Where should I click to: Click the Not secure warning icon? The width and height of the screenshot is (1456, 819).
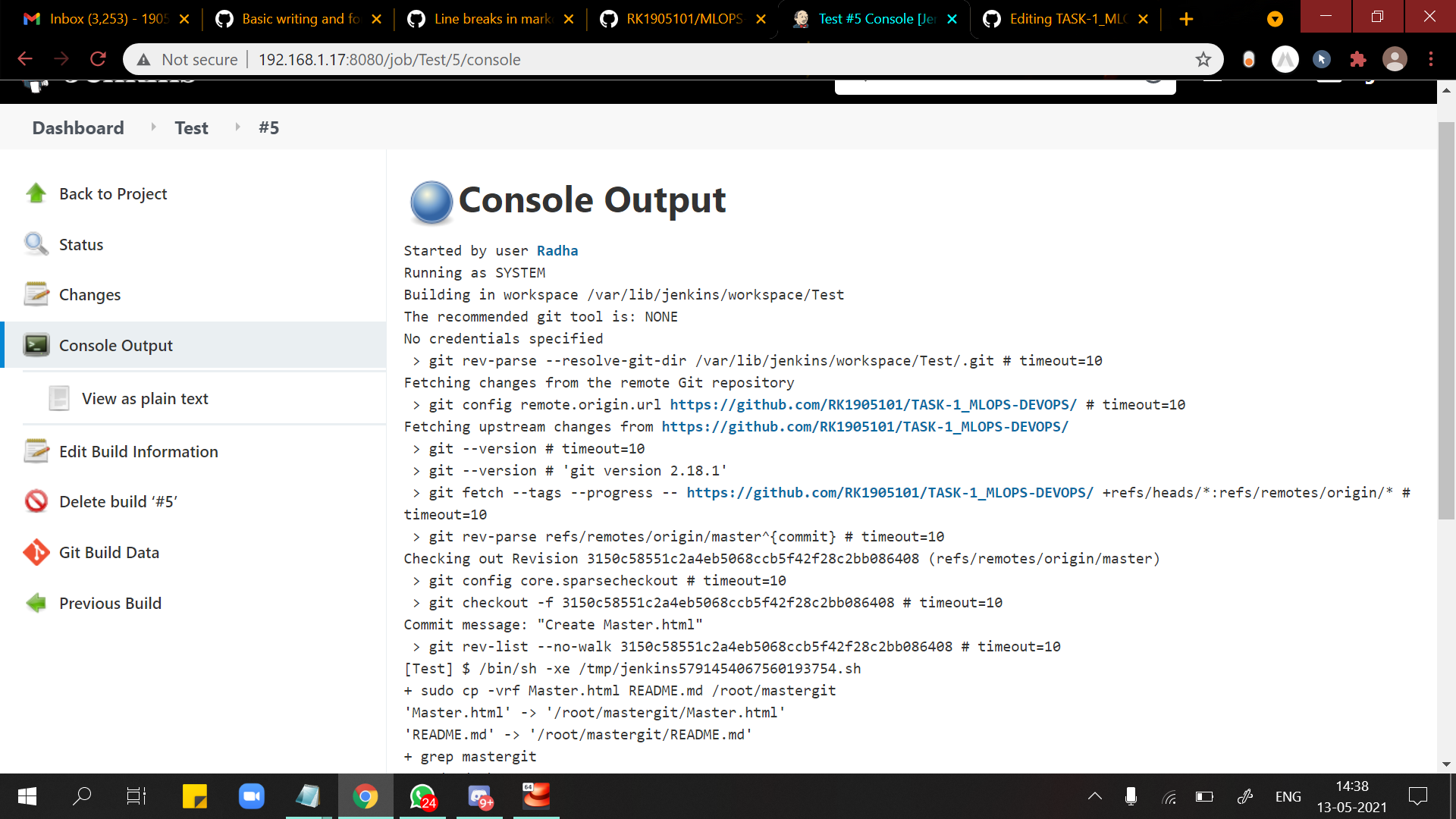coord(144,59)
